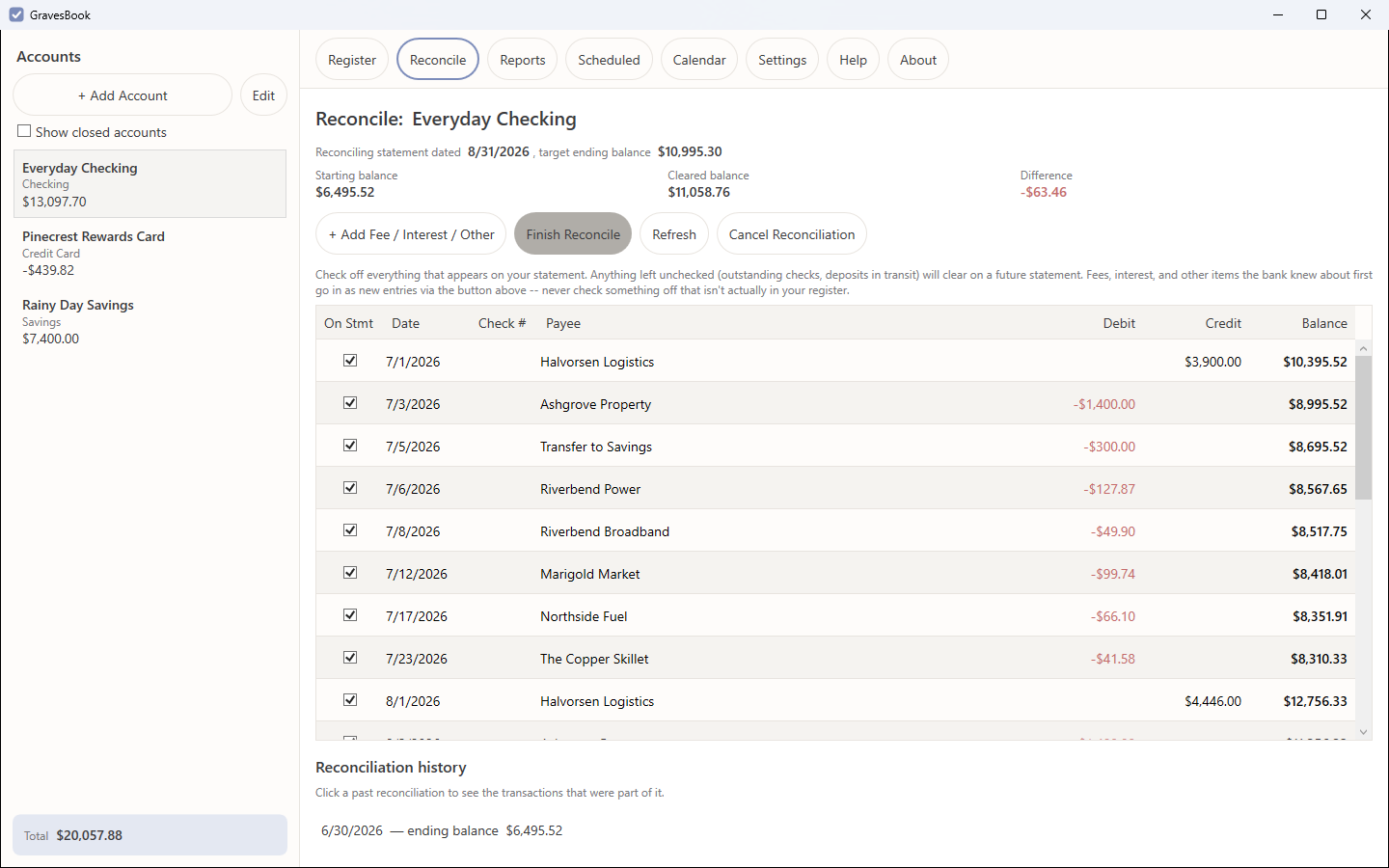Go to the Scheduled tab
1389x868 pixels.
(609, 60)
